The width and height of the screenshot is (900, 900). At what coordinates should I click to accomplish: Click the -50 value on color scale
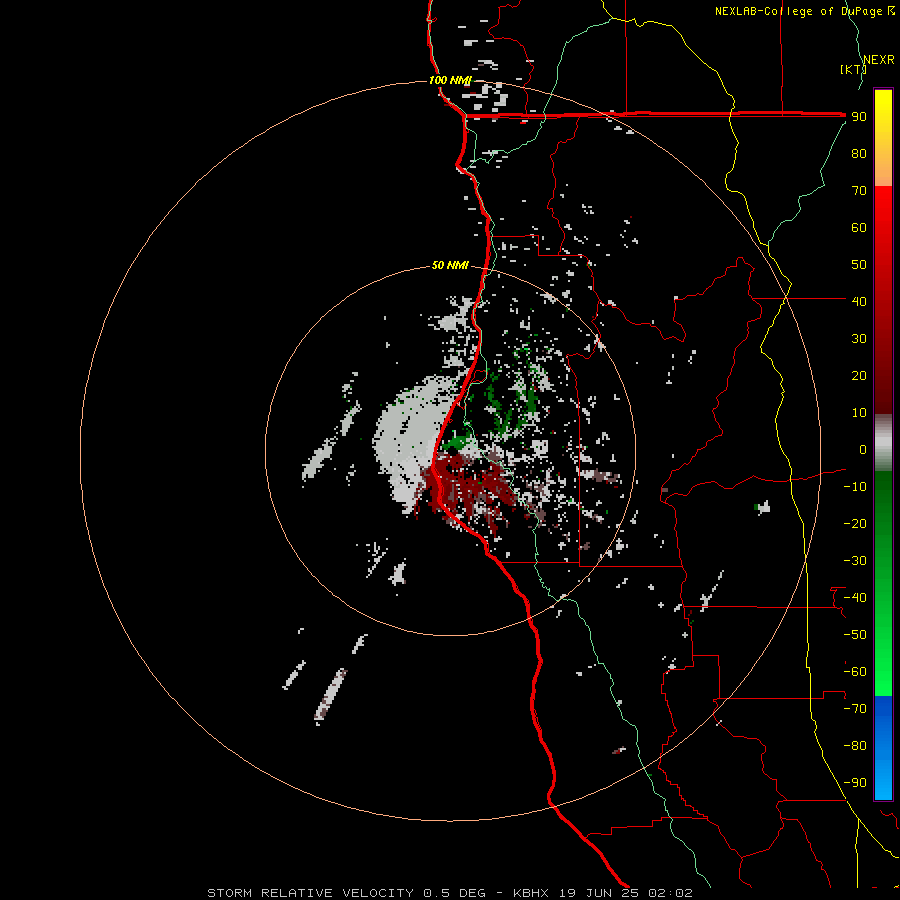click(855, 635)
